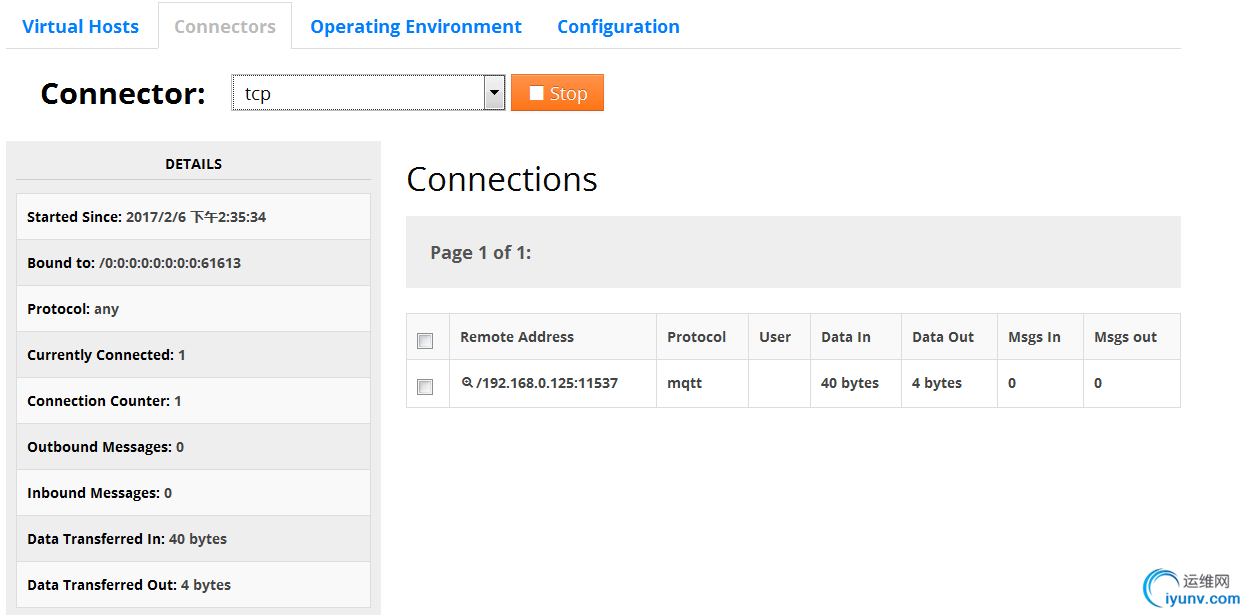Click the Msgs out column header
Screen dimensions: 1246x615
coord(1125,337)
